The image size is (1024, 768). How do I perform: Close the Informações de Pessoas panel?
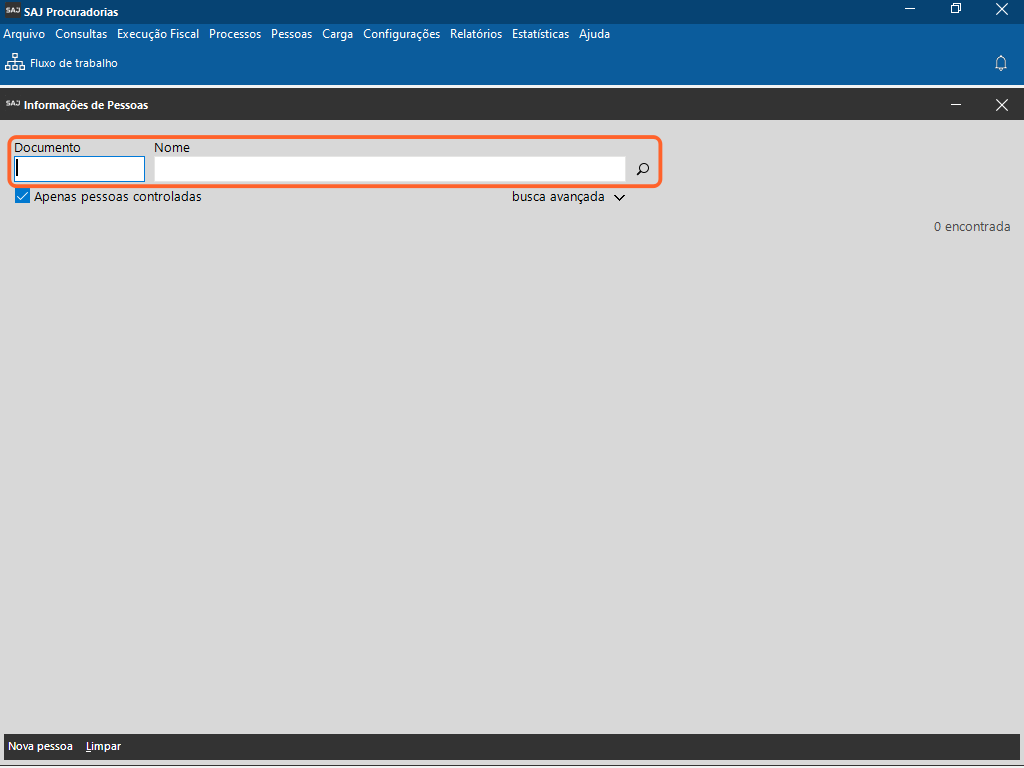point(1001,105)
